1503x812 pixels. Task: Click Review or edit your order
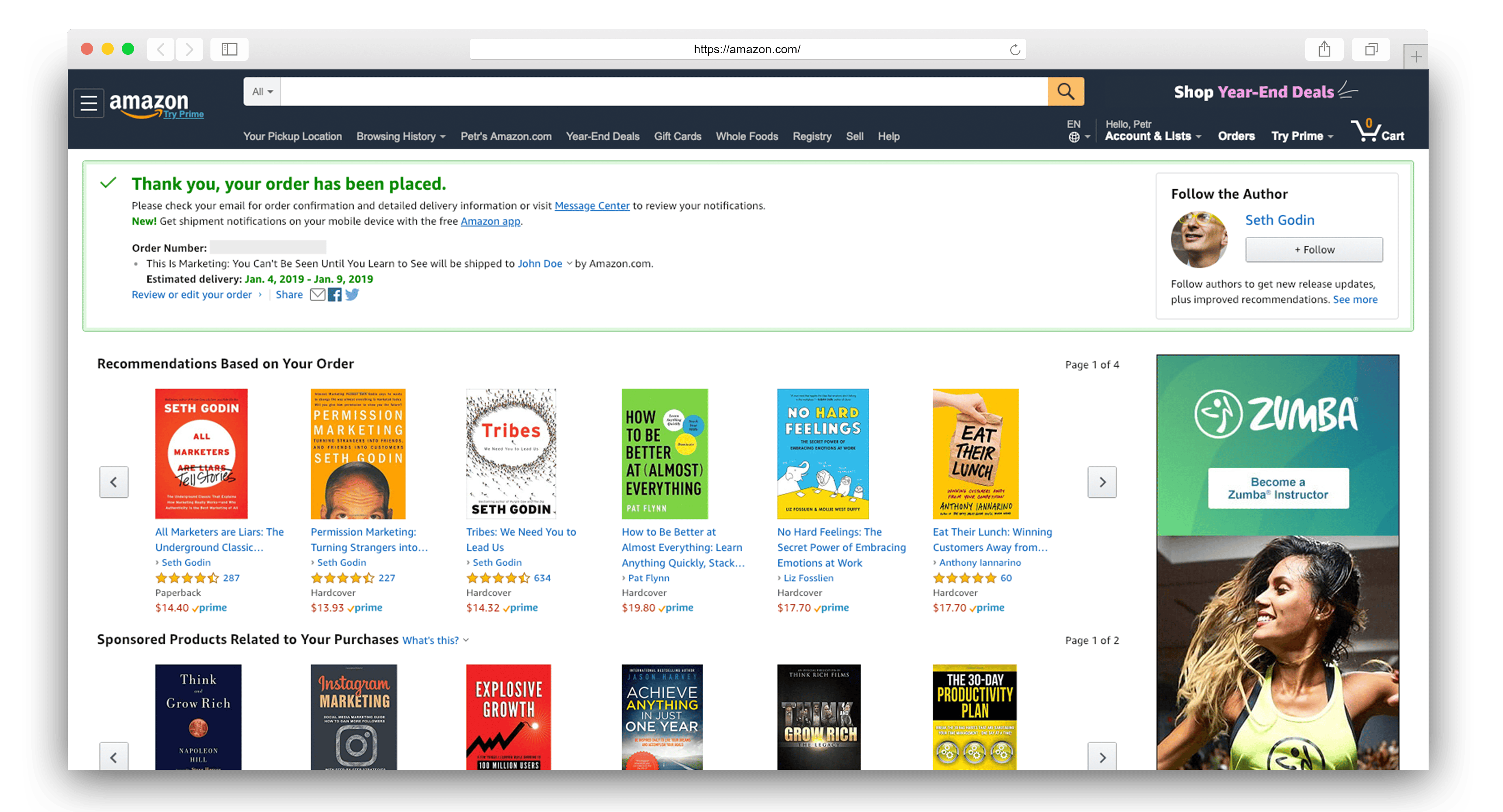click(192, 295)
